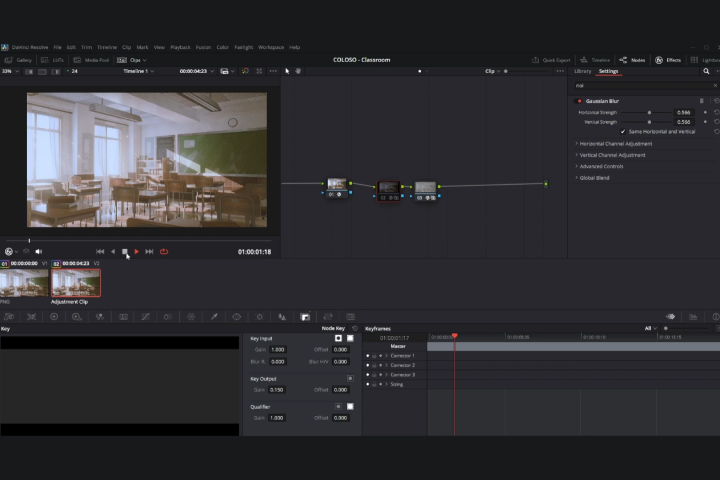Toggle Key Output invert

click(x=350, y=378)
